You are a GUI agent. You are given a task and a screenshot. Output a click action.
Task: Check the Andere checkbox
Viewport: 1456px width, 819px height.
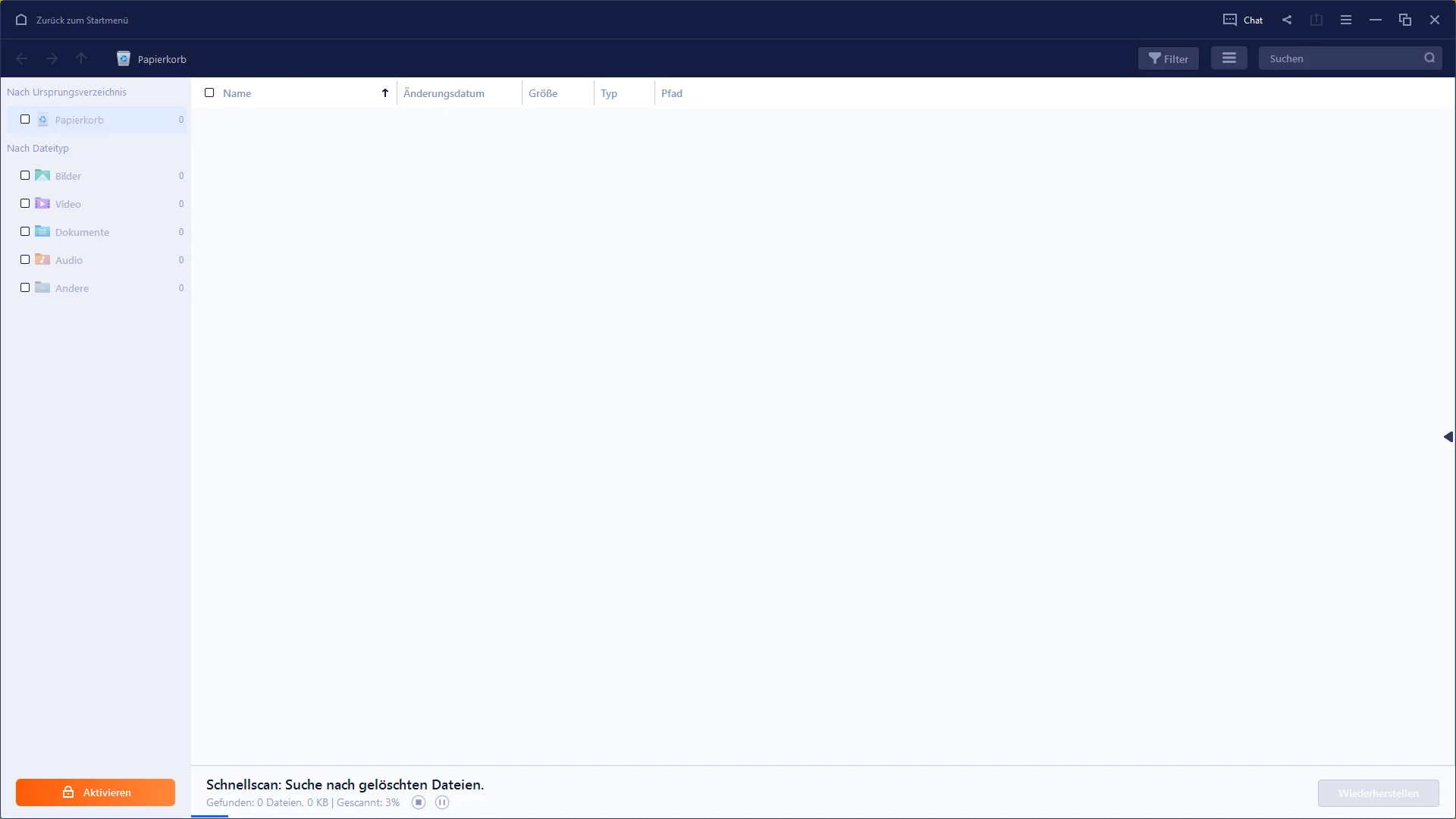tap(25, 287)
